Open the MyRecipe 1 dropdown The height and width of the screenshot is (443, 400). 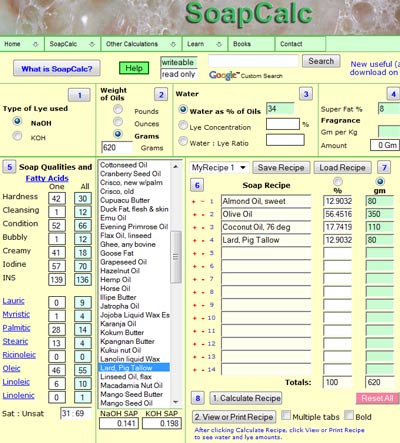tap(219, 167)
